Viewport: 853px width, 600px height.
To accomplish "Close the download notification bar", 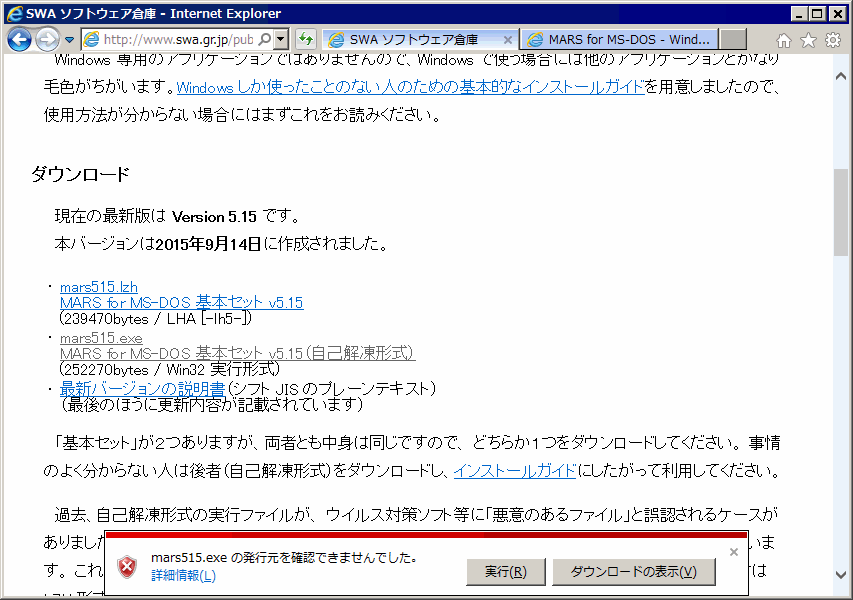I will click(734, 552).
